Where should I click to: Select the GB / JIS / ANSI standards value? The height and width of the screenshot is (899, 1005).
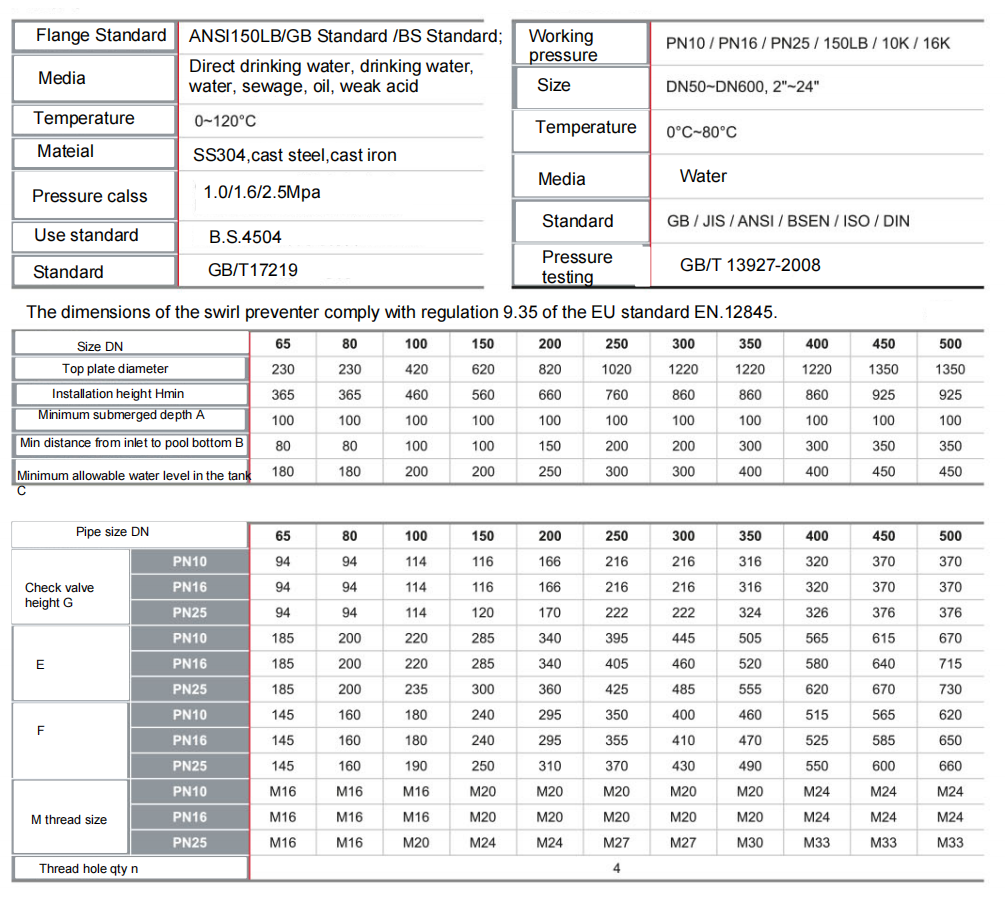click(x=788, y=221)
